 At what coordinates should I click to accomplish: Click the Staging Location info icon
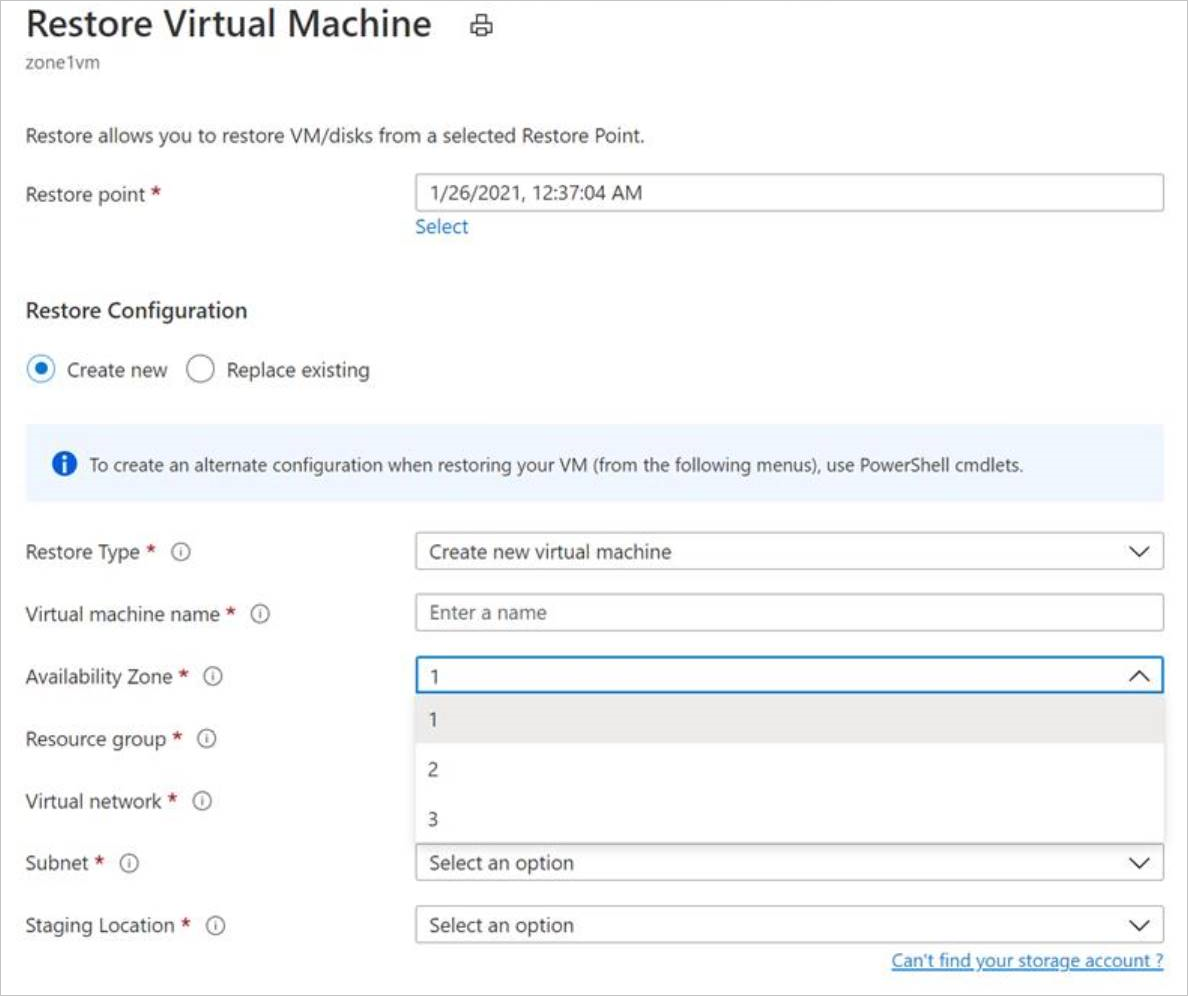(x=215, y=926)
